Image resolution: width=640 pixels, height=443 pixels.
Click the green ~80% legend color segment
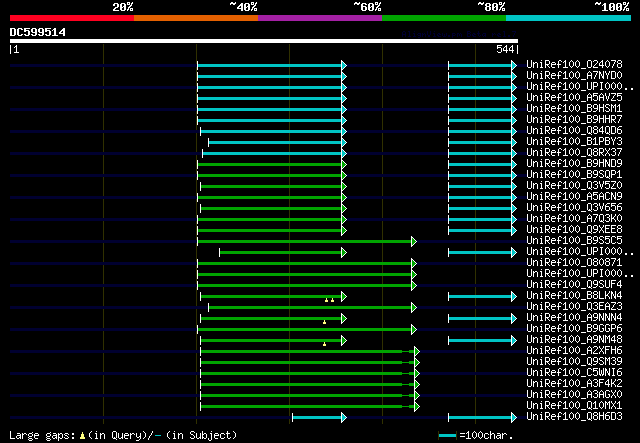click(x=444, y=18)
